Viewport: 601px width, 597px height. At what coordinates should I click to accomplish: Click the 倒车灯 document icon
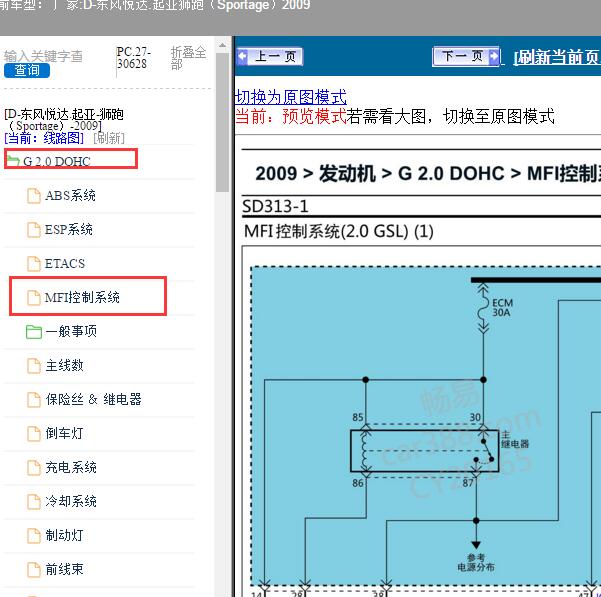(x=34, y=434)
